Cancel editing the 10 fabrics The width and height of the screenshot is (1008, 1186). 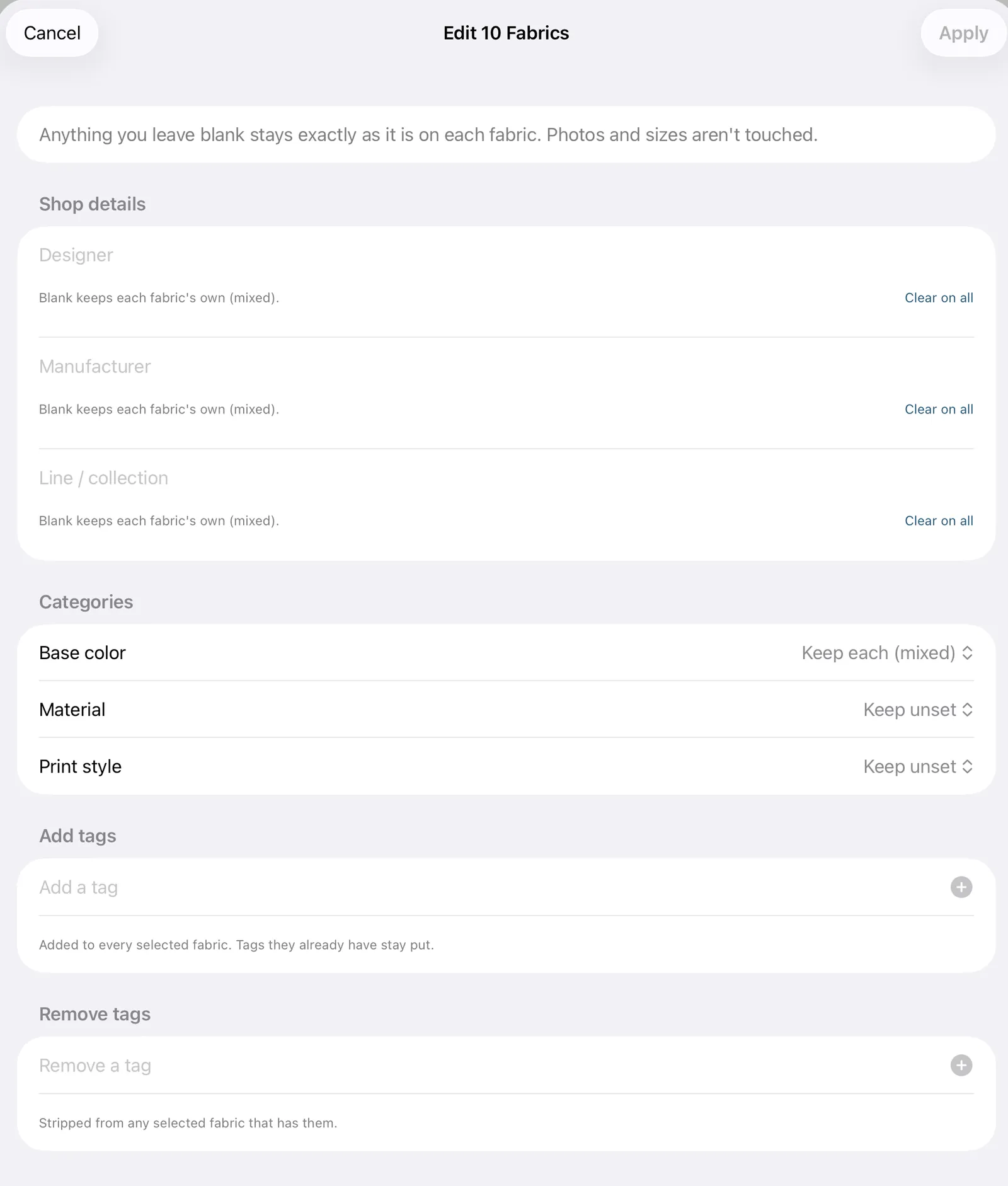(x=52, y=33)
